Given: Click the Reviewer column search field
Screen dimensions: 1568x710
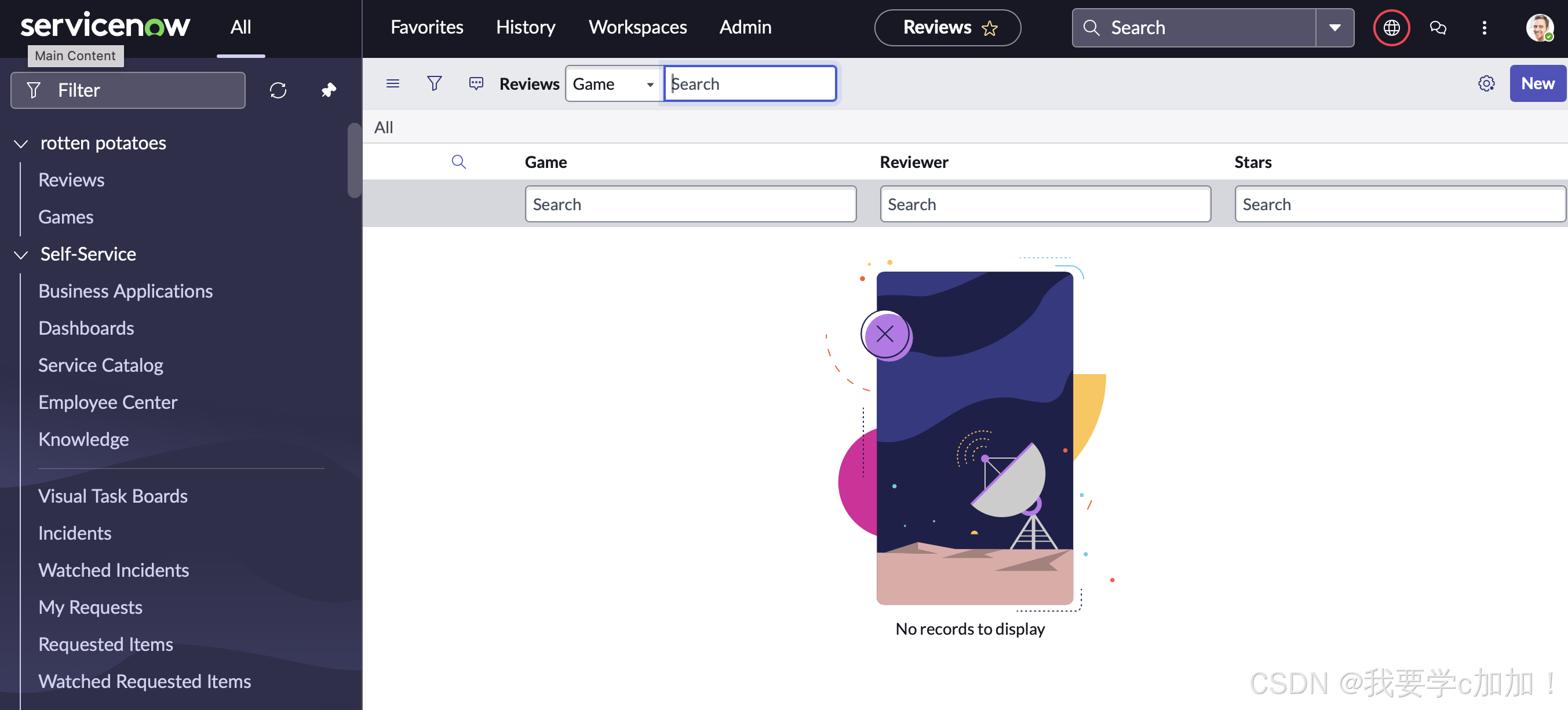Looking at the screenshot, I should click(x=1045, y=204).
